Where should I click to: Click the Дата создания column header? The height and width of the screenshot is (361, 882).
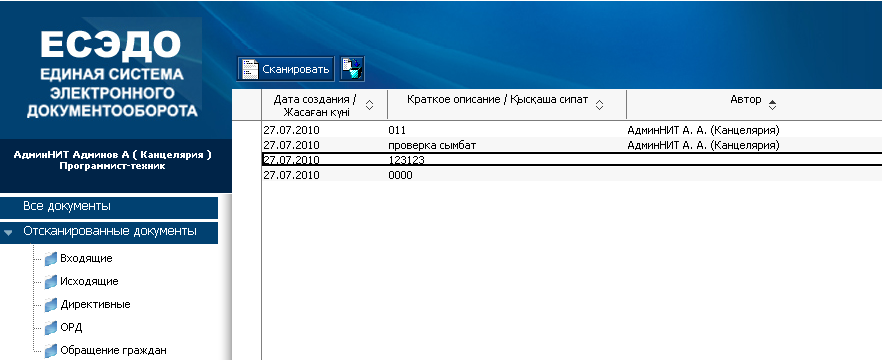coord(325,105)
